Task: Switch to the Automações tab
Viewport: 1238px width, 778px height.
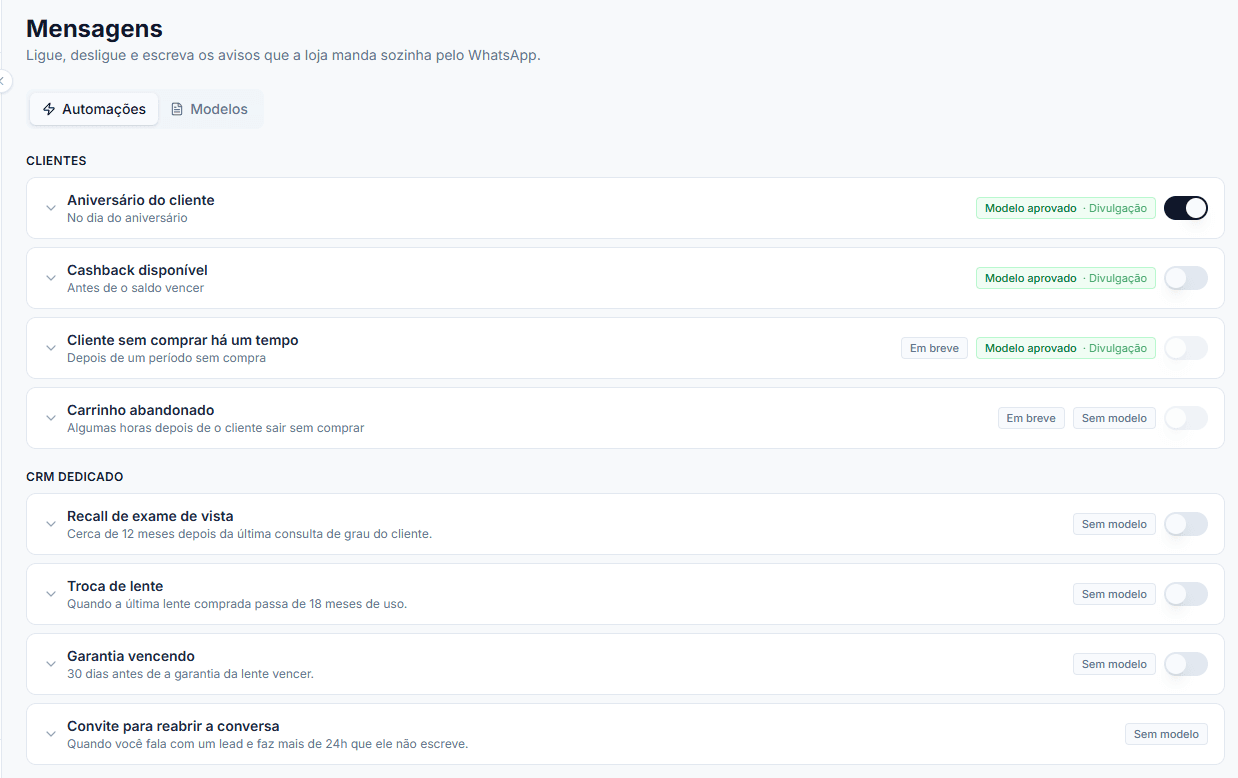Action: [94, 109]
